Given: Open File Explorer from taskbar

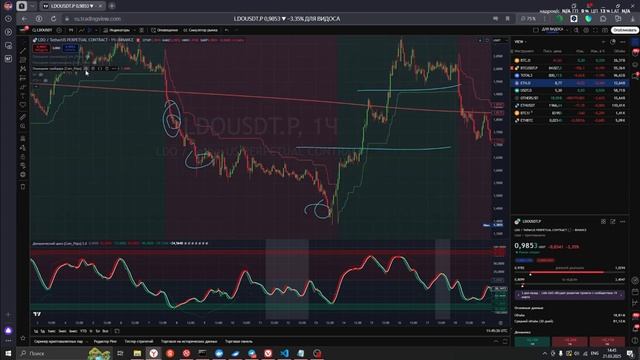Looking at the screenshot, I should coord(137,353).
